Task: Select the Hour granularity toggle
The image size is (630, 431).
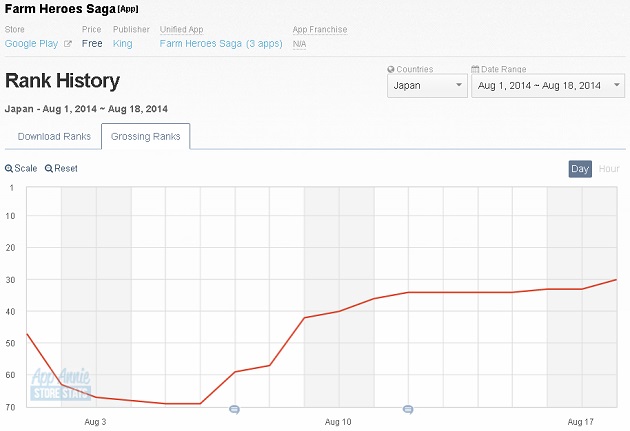Action: click(x=609, y=169)
